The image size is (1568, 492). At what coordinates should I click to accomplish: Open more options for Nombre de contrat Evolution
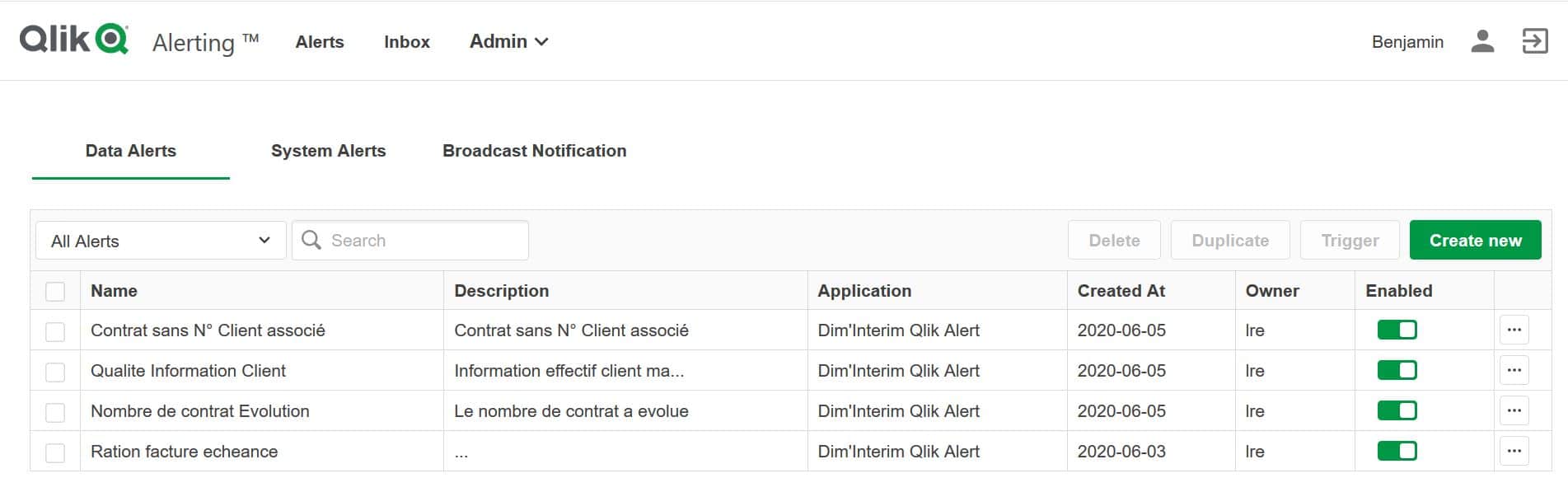(1514, 410)
